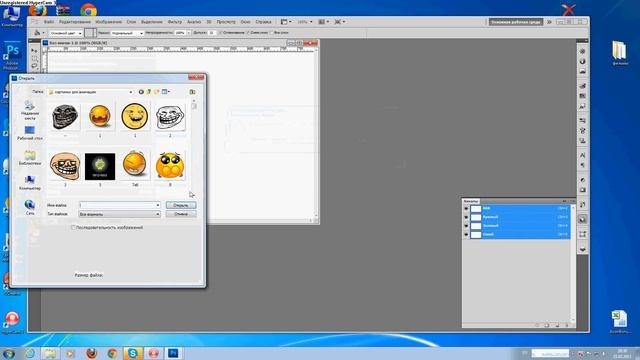Select the Каналы panel tab
Screen dimensions: 640x360
[471, 201]
